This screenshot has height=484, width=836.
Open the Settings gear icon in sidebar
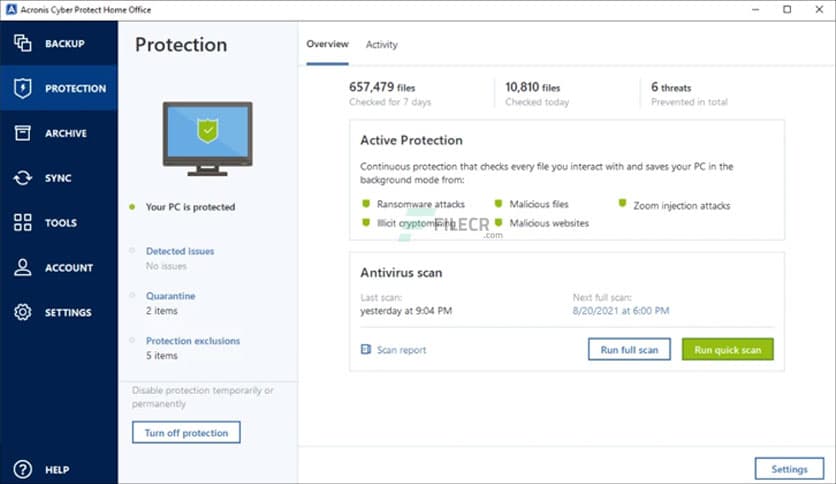[22, 313]
